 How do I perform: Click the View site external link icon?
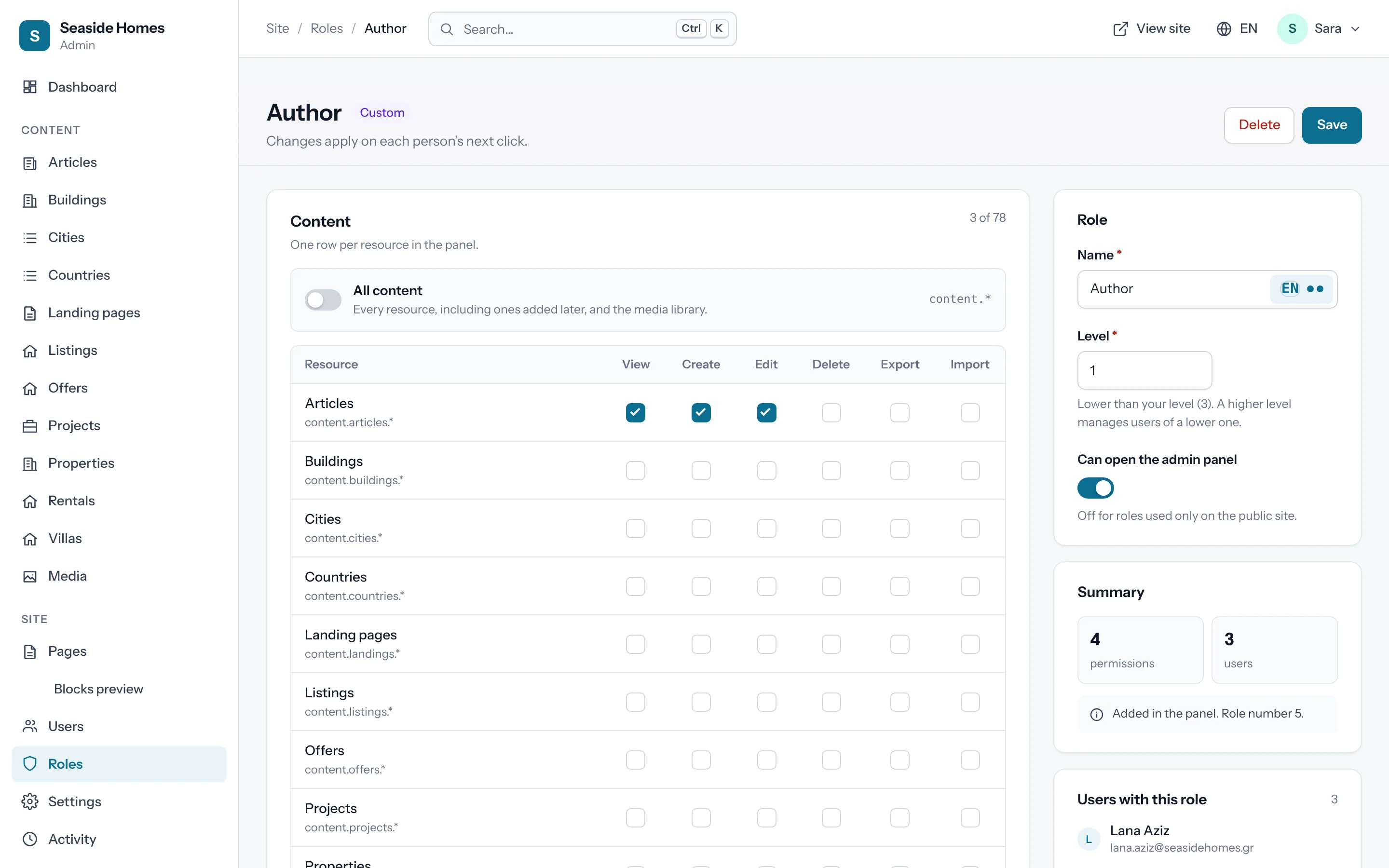coord(1120,29)
